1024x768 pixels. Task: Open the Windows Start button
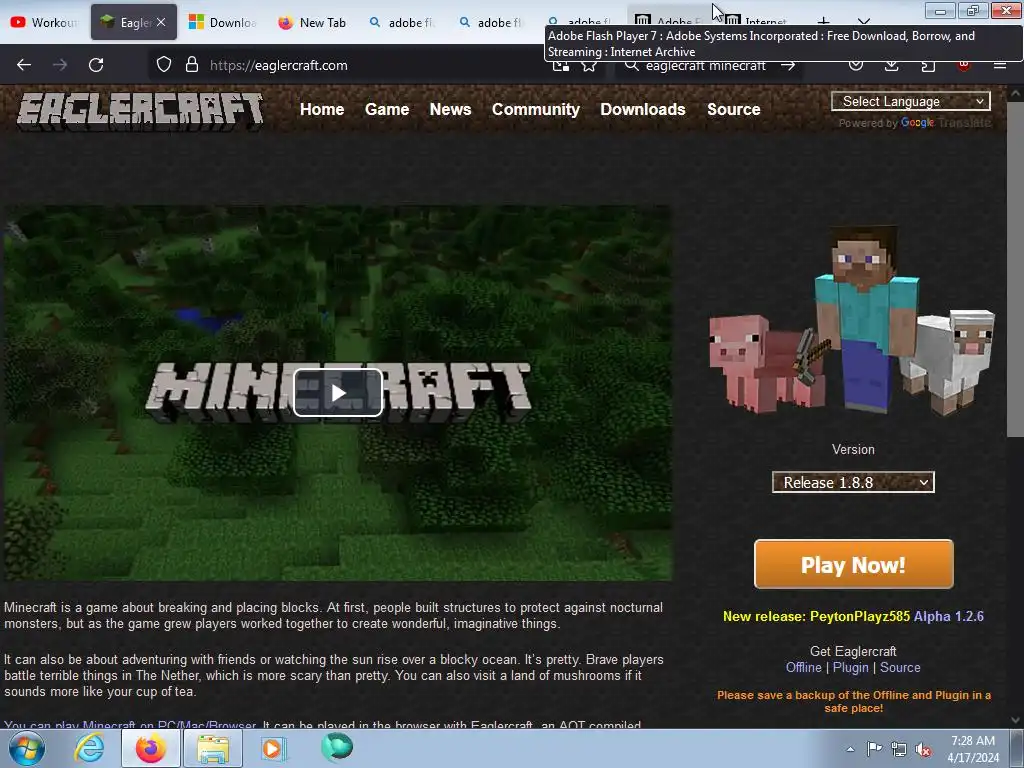tap(27, 748)
